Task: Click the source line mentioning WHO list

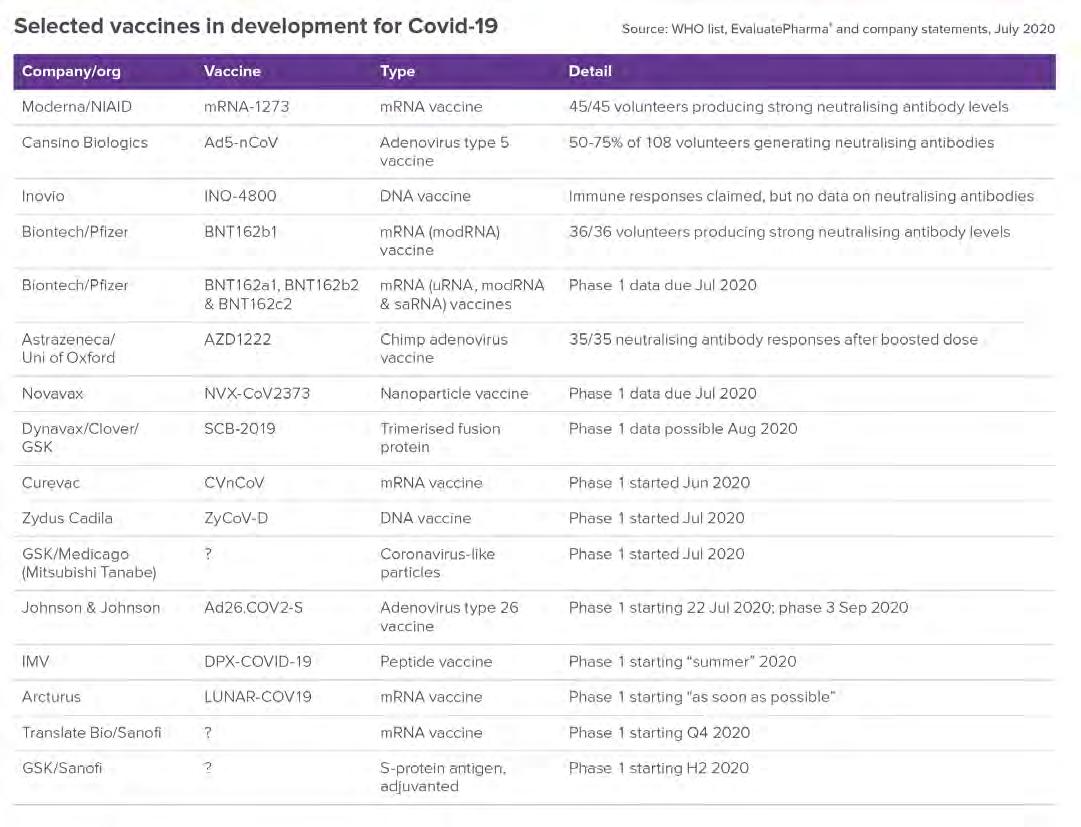Action: [838, 29]
